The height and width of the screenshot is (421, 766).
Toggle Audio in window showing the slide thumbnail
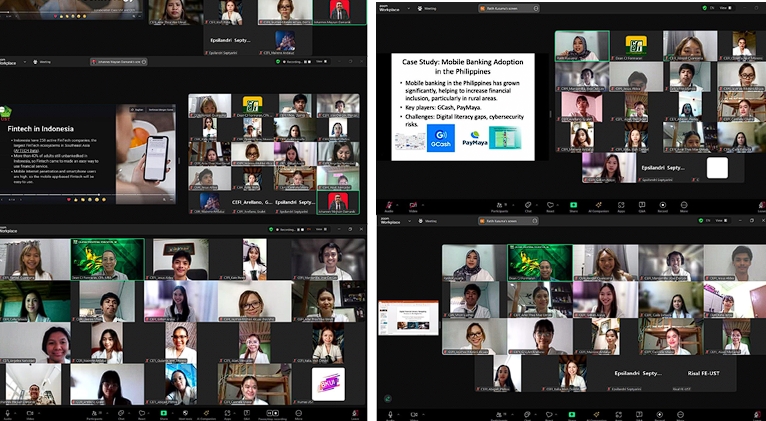click(x=390, y=415)
